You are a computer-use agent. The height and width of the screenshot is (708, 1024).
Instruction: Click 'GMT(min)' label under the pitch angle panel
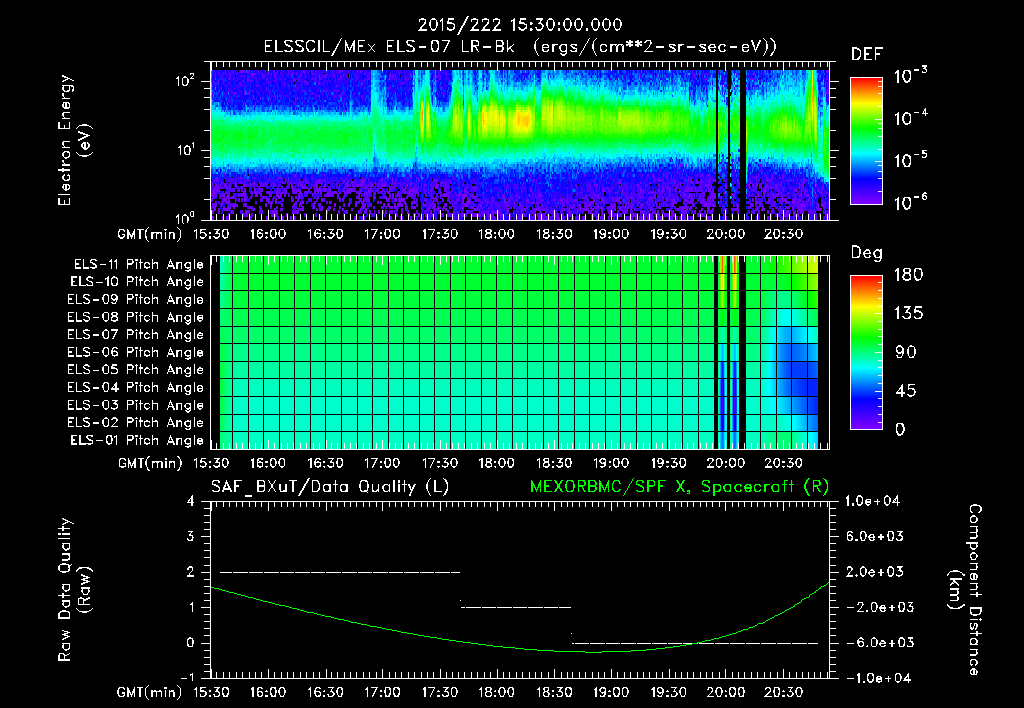click(150, 463)
